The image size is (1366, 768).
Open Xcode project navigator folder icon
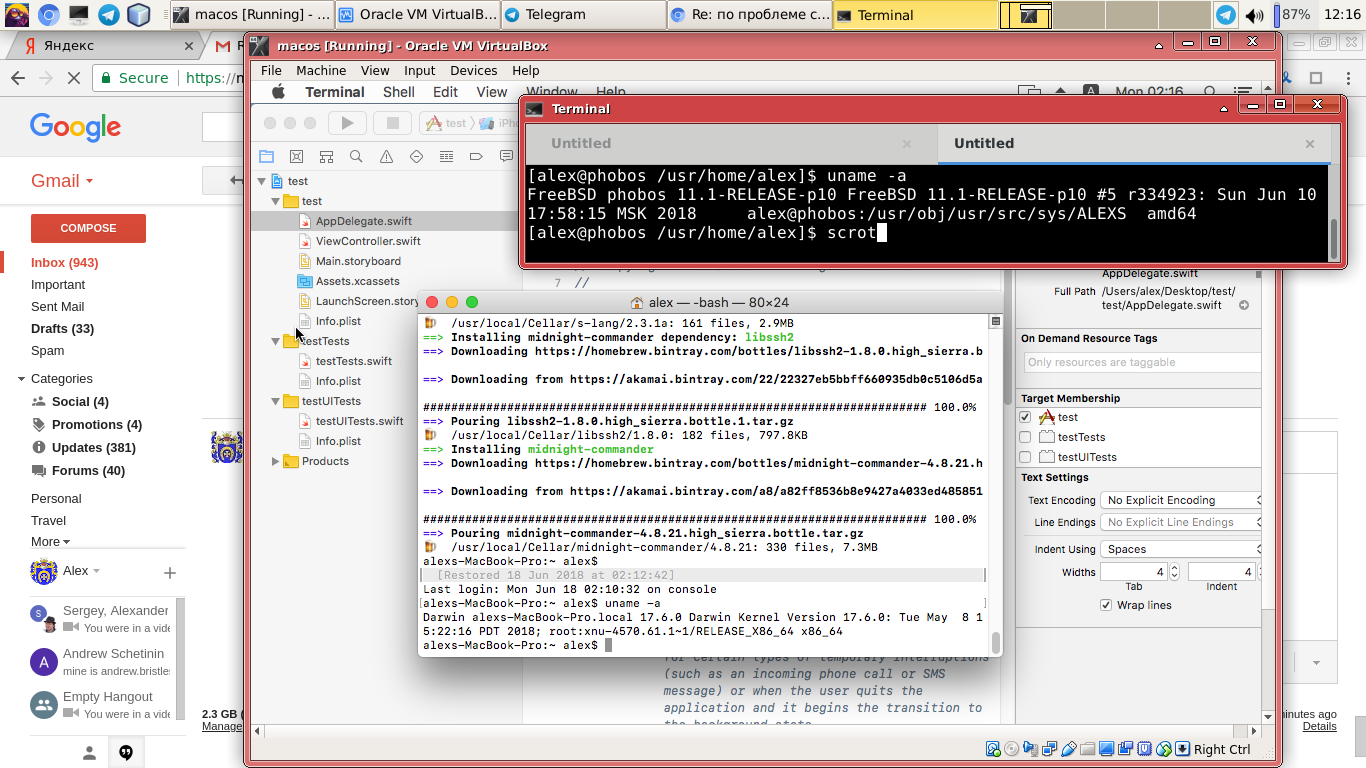point(266,157)
